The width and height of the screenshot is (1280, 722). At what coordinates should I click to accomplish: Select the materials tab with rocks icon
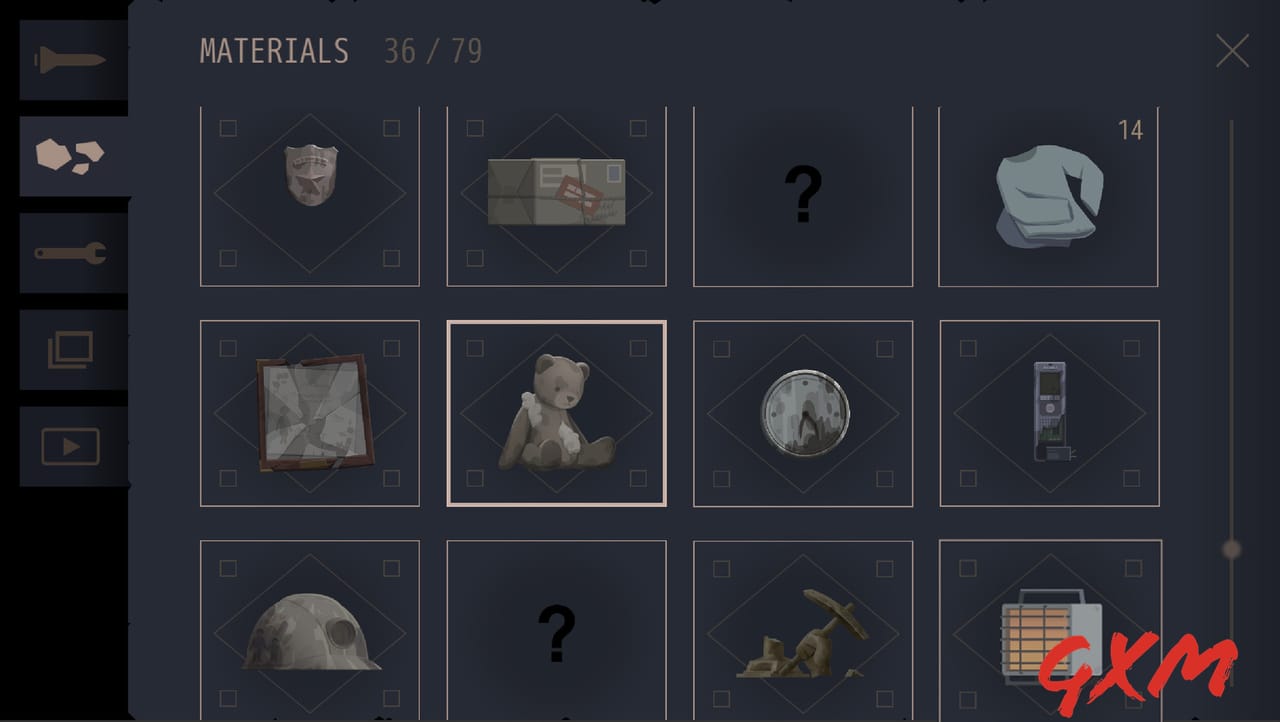[73, 156]
